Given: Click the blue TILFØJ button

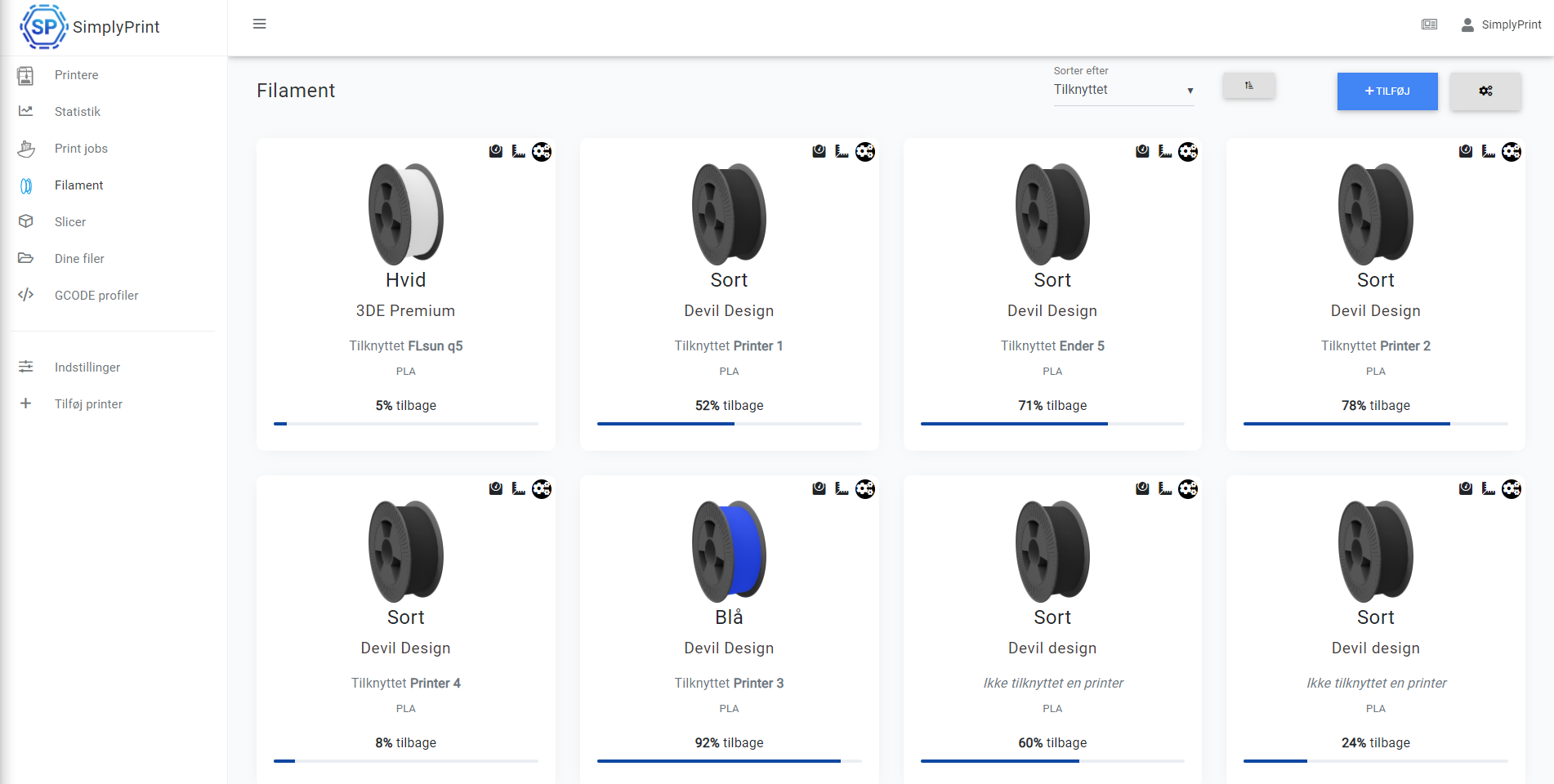Looking at the screenshot, I should click(1387, 91).
